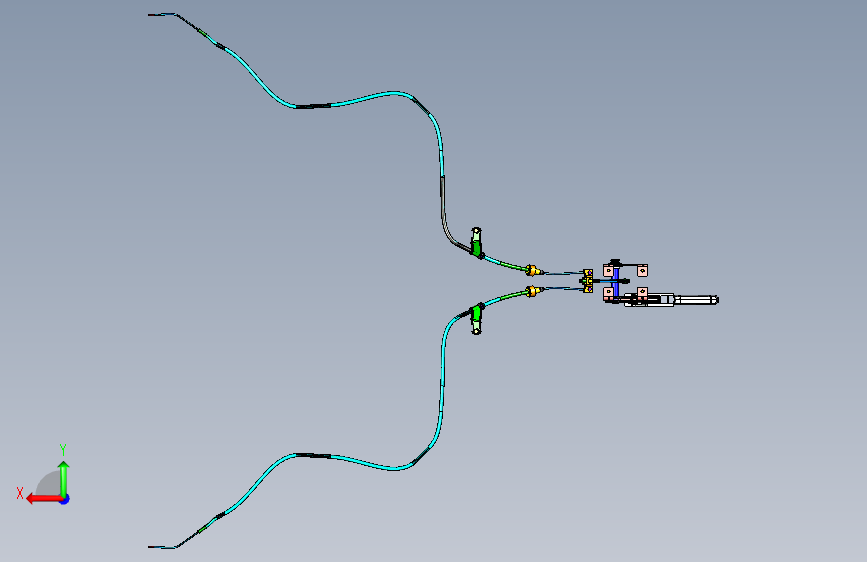Viewport: 867px width, 562px height.
Task: Click the blue Z axis dot on triad
Action: coord(65,499)
